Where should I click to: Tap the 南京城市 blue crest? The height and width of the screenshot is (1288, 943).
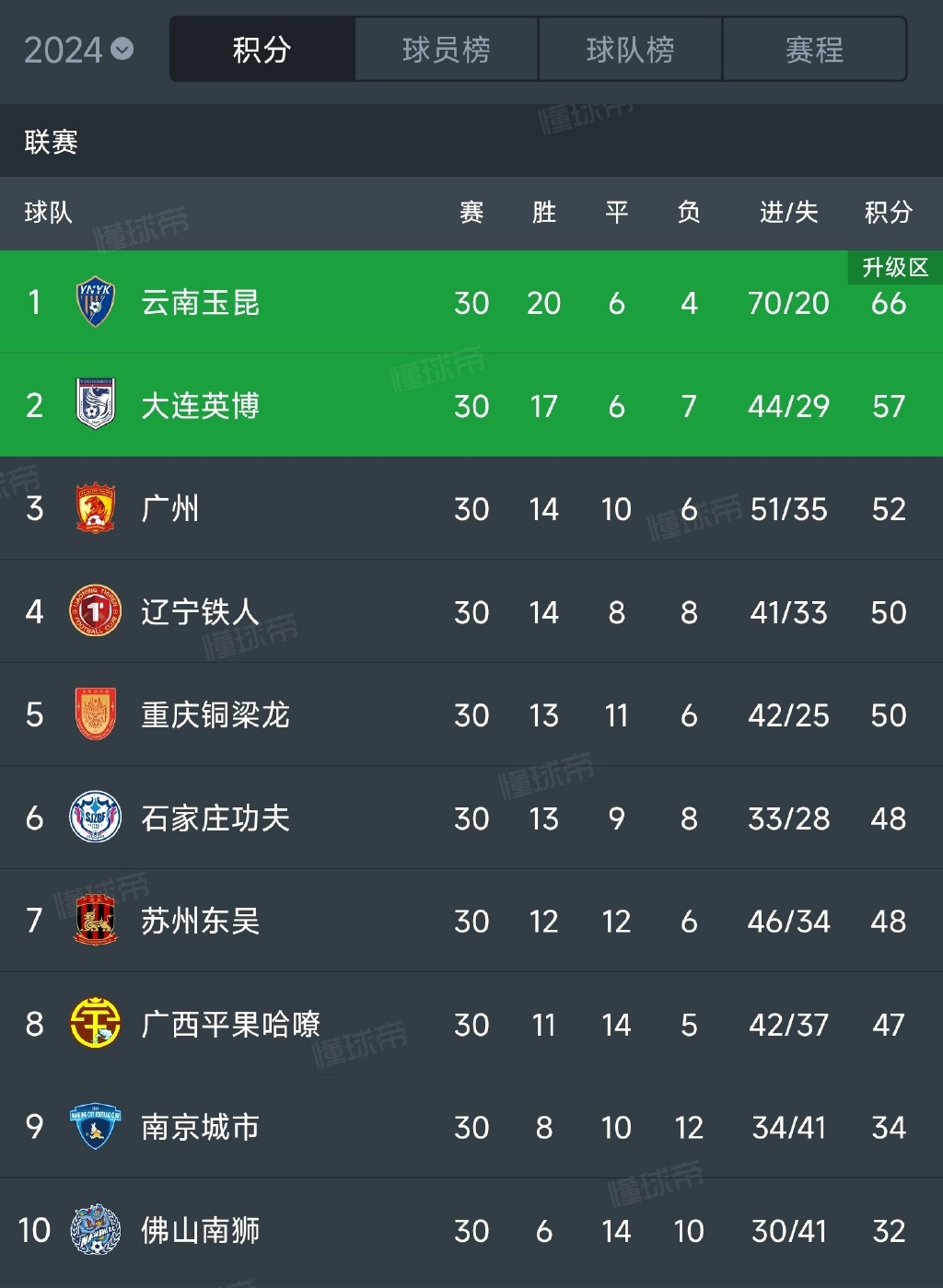(x=95, y=1126)
